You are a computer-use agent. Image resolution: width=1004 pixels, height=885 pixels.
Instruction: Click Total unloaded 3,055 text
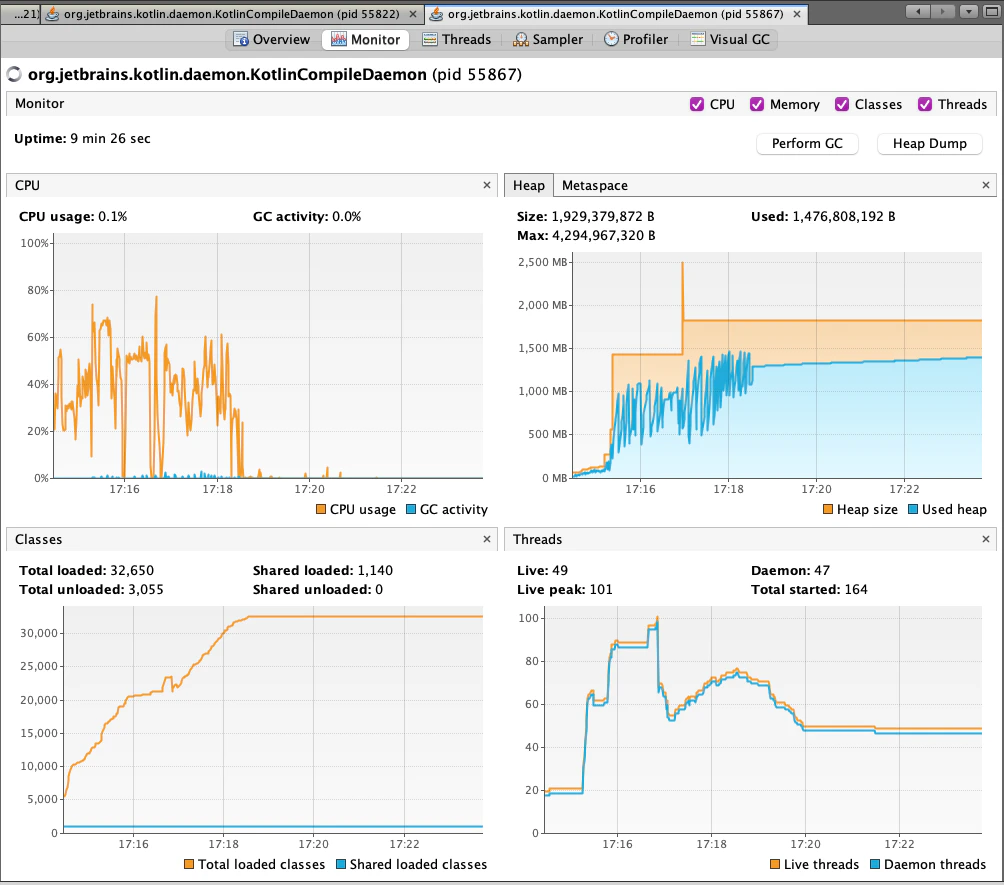pos(91,590)
